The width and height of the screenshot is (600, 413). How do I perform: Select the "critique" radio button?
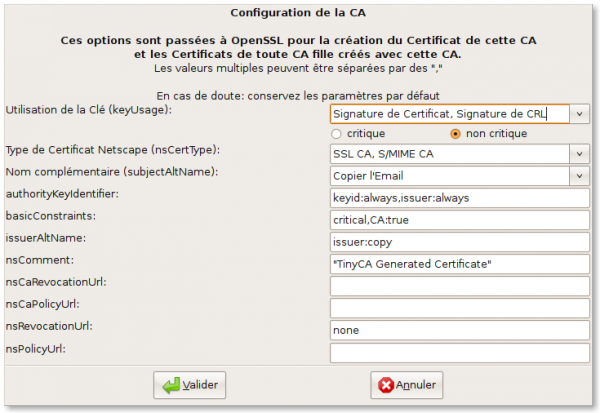click(336, 133)
